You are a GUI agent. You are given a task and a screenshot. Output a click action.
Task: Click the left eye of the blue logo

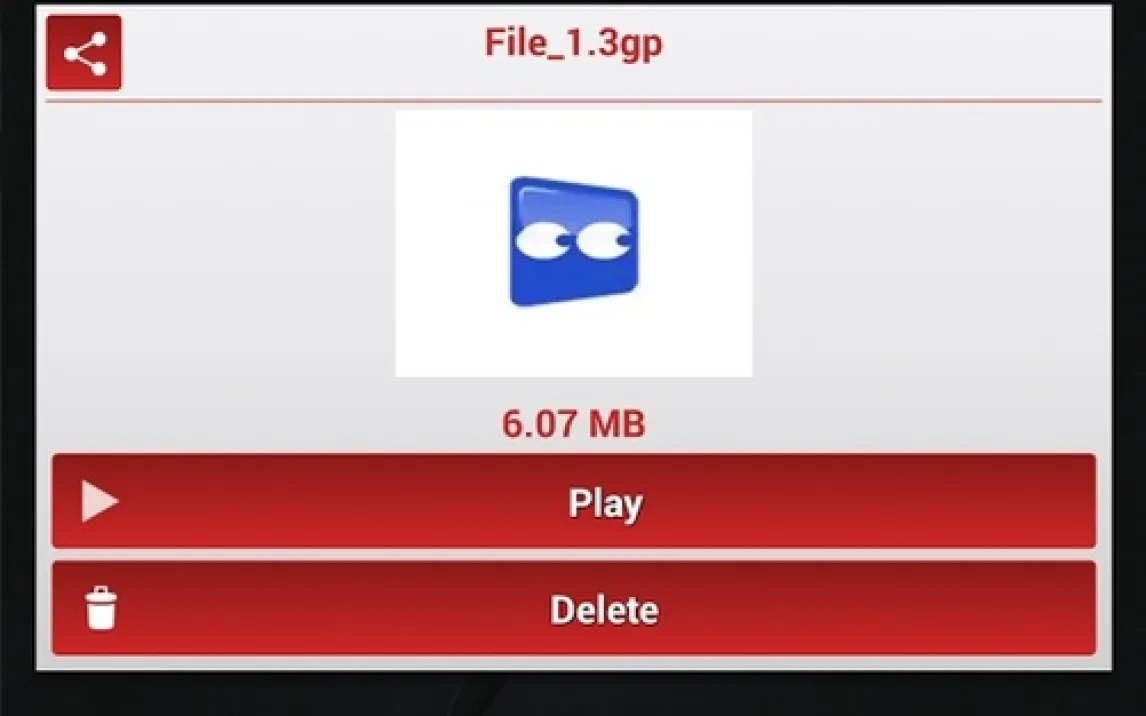[542, 243]
